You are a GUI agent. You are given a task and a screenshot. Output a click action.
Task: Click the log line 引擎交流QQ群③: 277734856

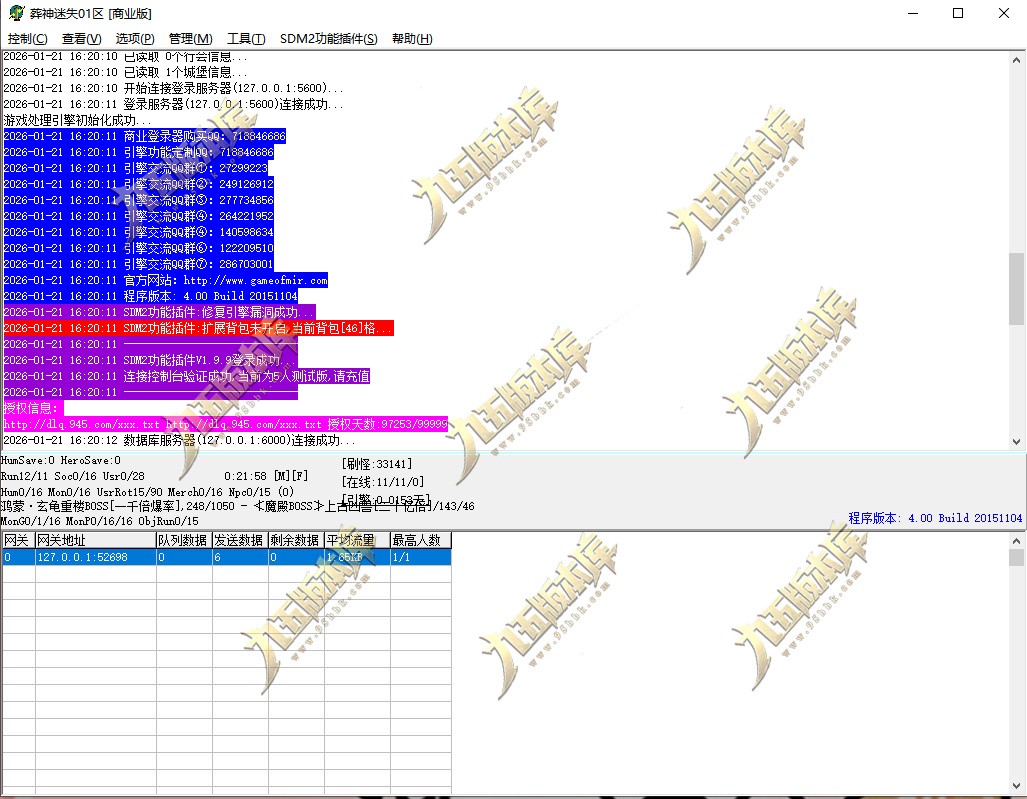(x=139, y=200)
